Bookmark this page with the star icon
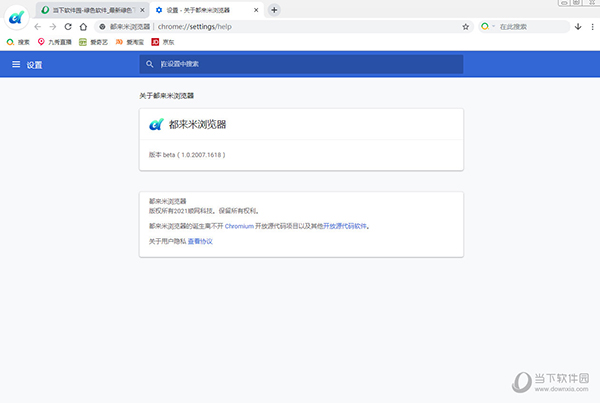 coord(465,27)
